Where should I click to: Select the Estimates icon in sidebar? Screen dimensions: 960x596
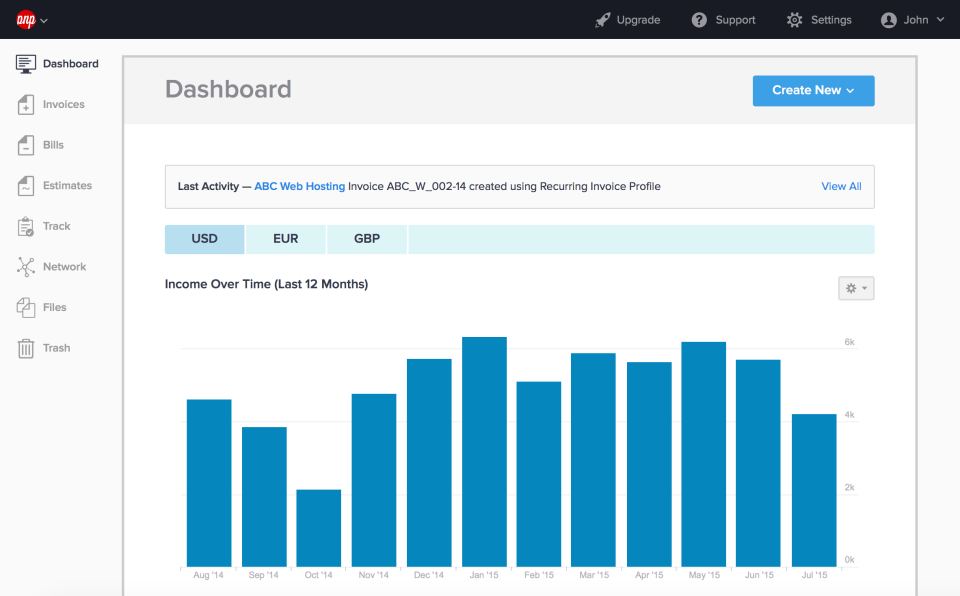tap(26, 186)
